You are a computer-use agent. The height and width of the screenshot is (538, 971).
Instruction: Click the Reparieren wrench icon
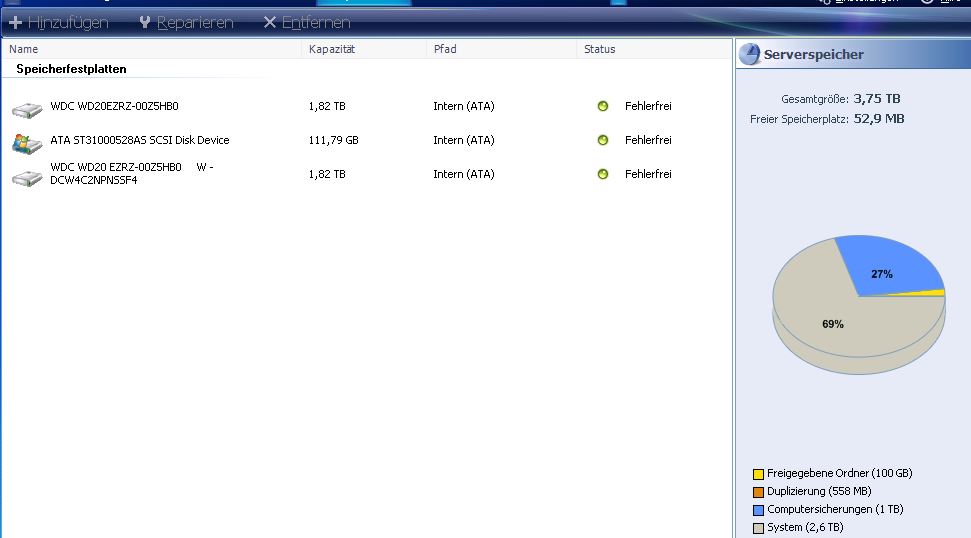click(146, 22)
